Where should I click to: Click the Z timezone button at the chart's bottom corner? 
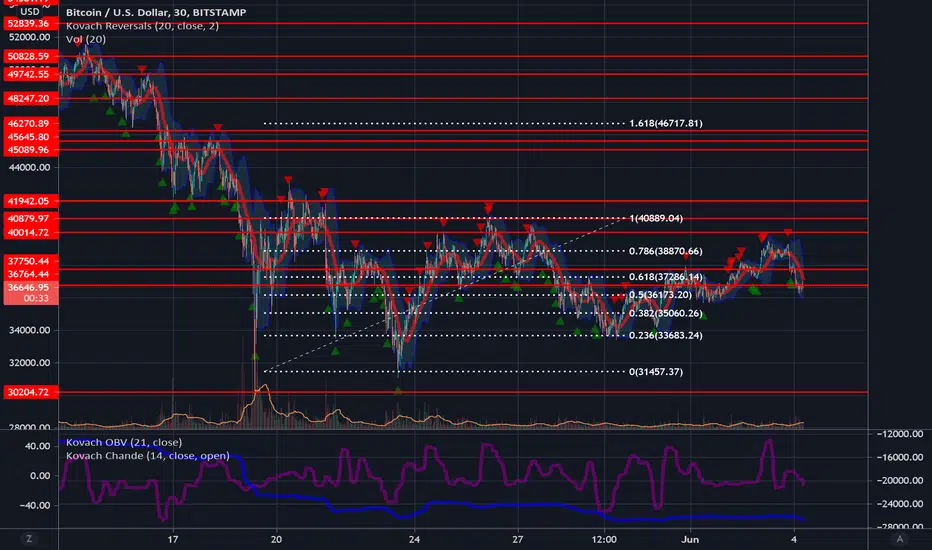click(29, 539)
